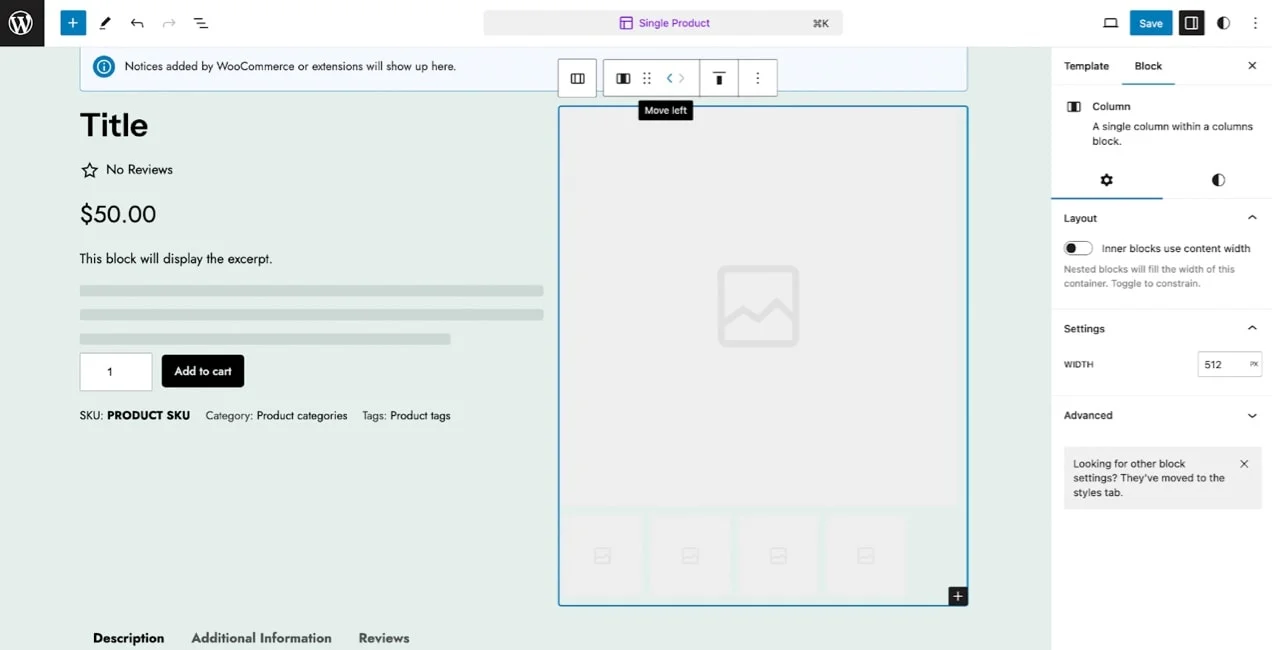Open block alignment icon in toolbar
1272x650 pixels.
pyautogui.click(x=718, y=78)
